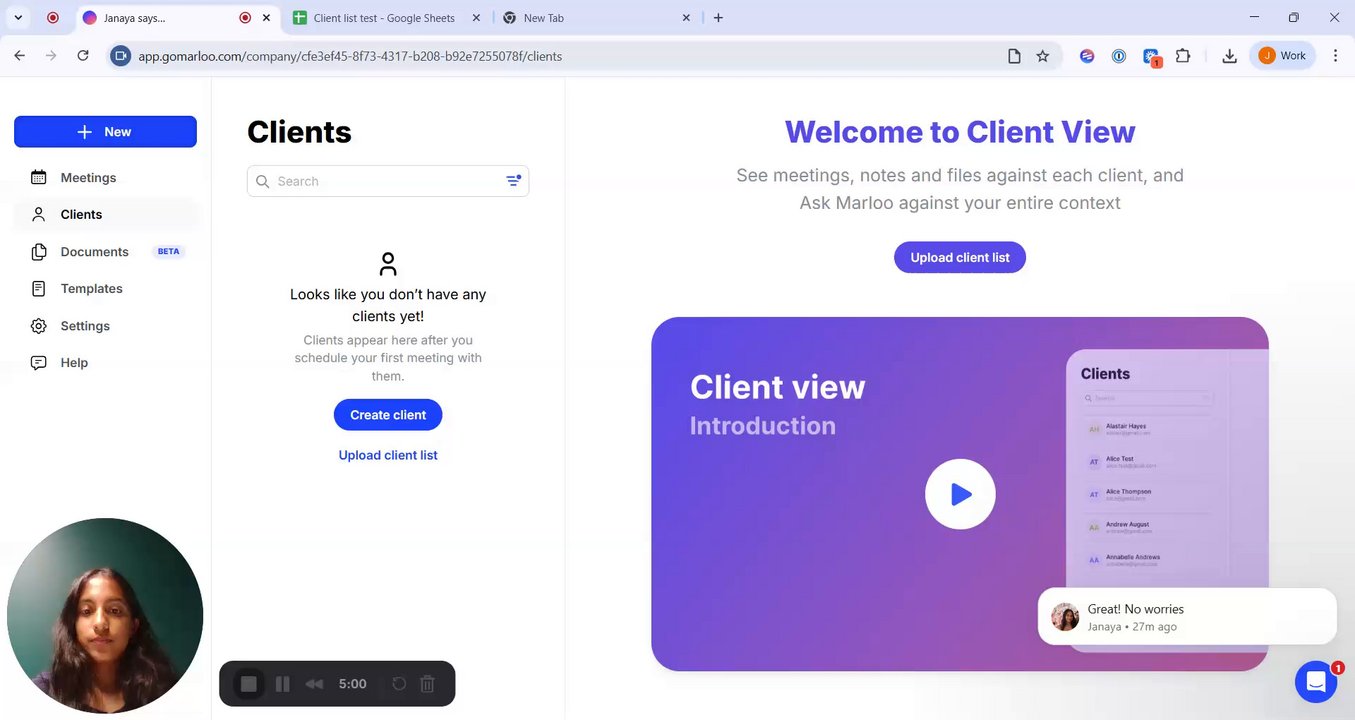This screenshot has height=720, width=1355.
Task: Stop the screen recording
Action: 249,684
